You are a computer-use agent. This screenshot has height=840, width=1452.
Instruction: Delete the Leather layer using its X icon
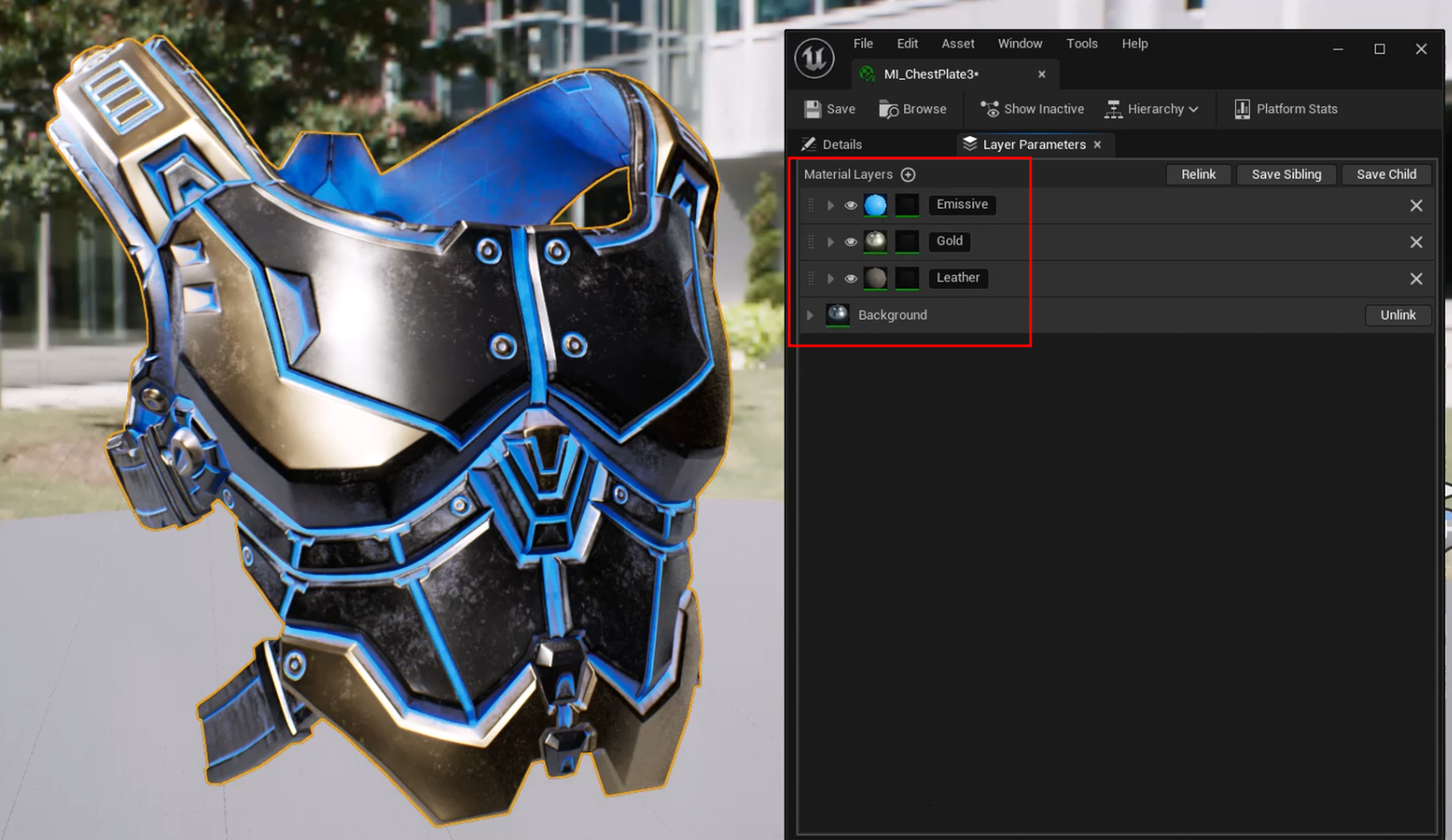(1416, 279)
